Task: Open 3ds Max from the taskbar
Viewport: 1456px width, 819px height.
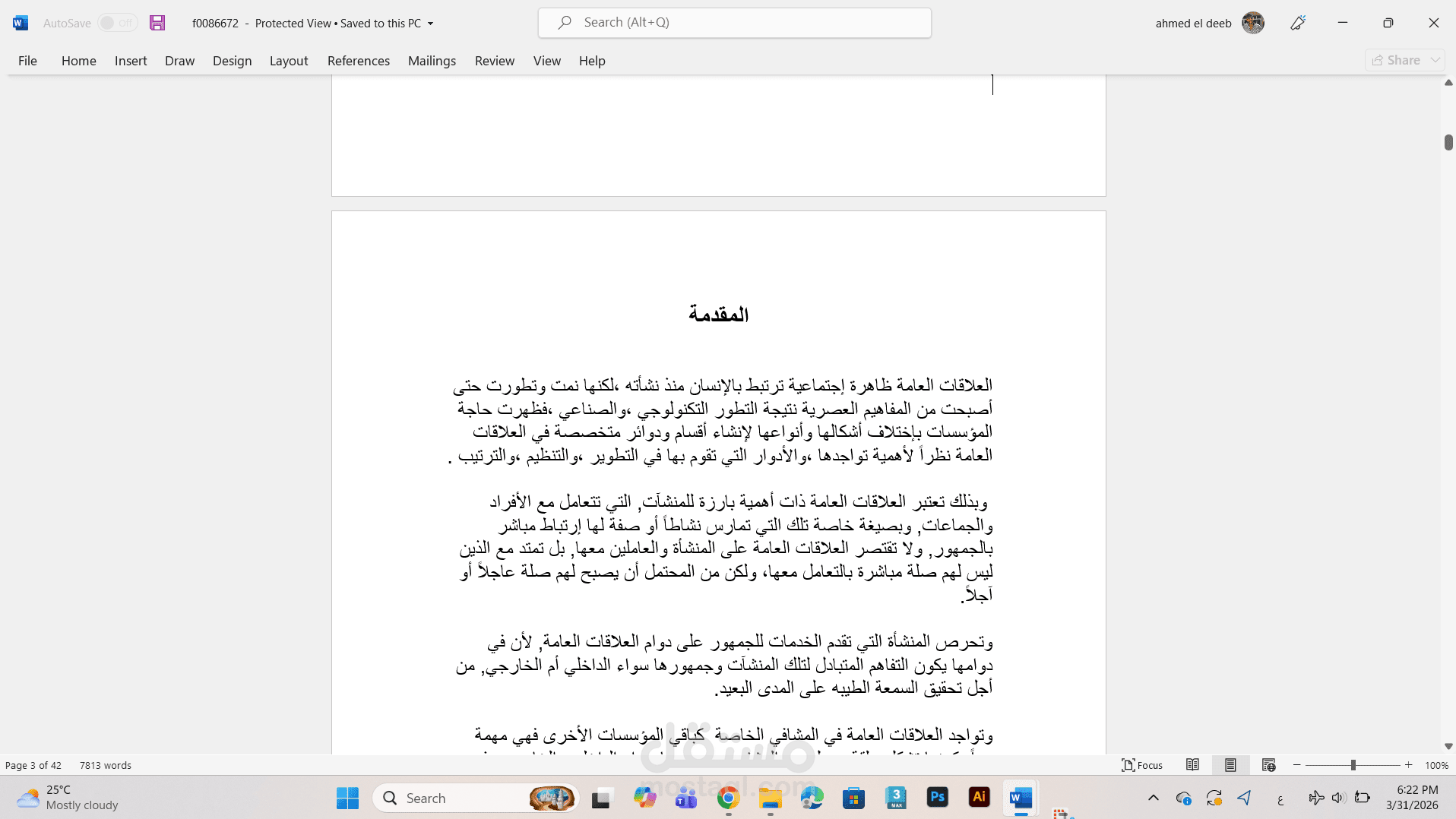Action: click(x=896, y=798)
